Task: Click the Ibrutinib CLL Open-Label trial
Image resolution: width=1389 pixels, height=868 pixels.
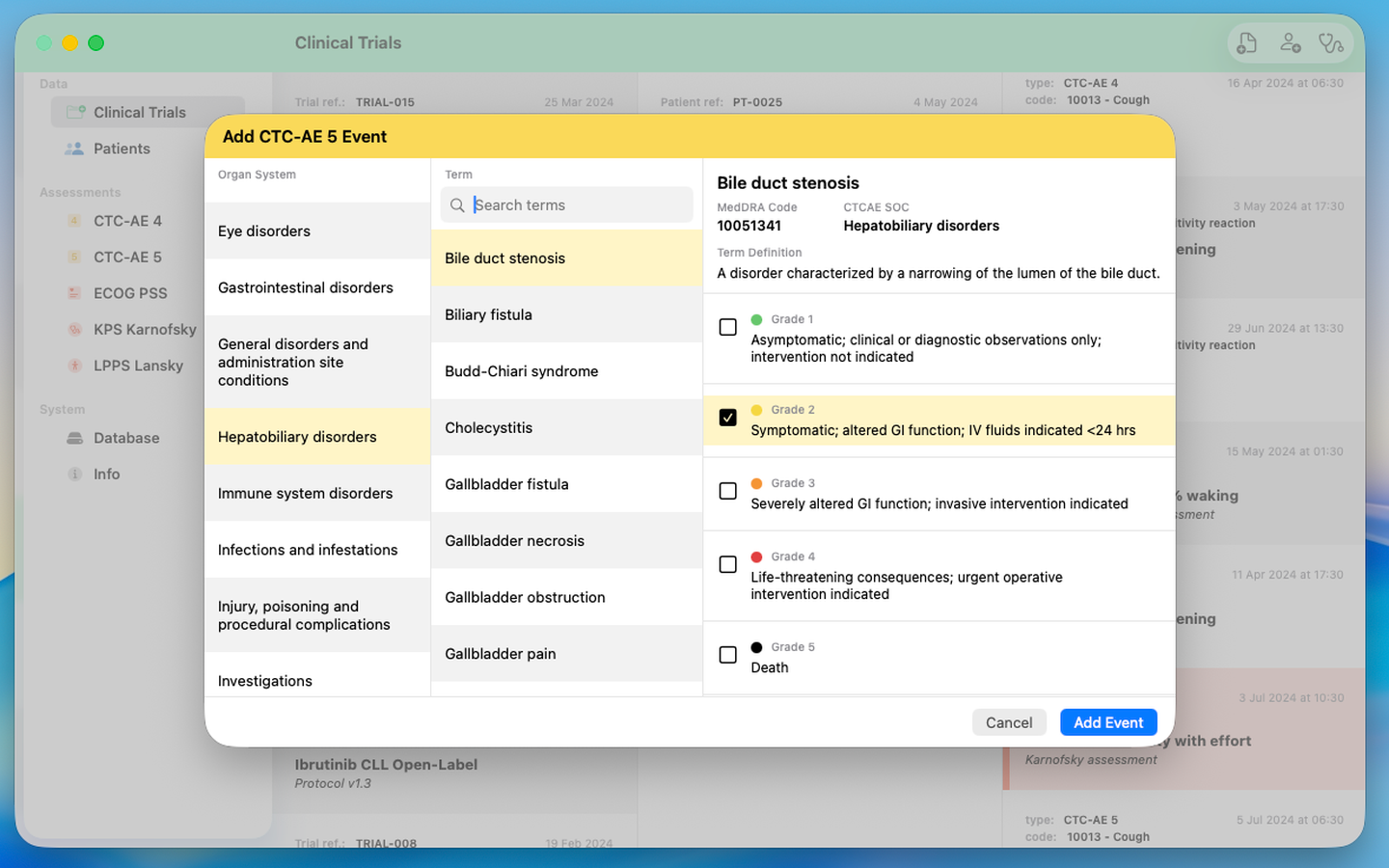Action: coord(386,765)
